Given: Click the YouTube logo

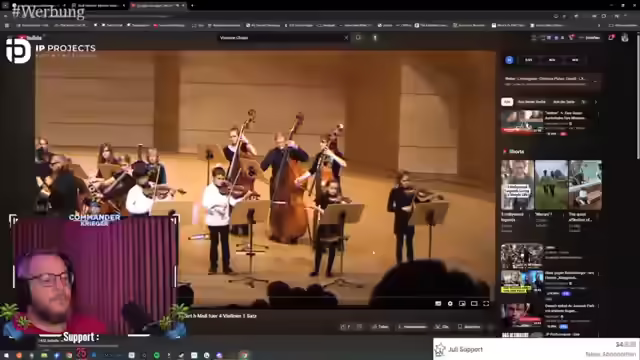Looking at the screenshot, I should (31, 38).
